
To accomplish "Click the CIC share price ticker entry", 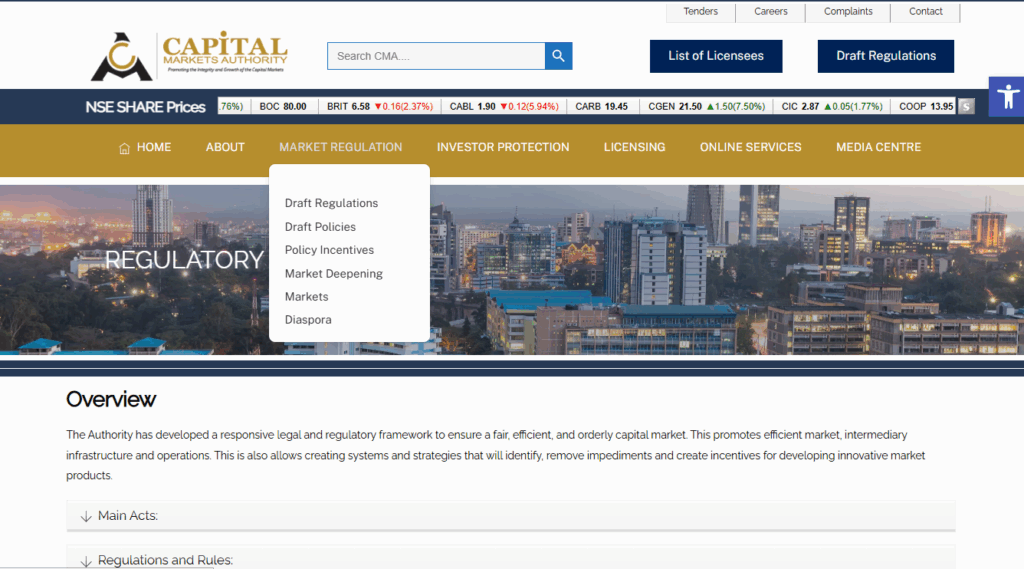I will tap(832, 106).
